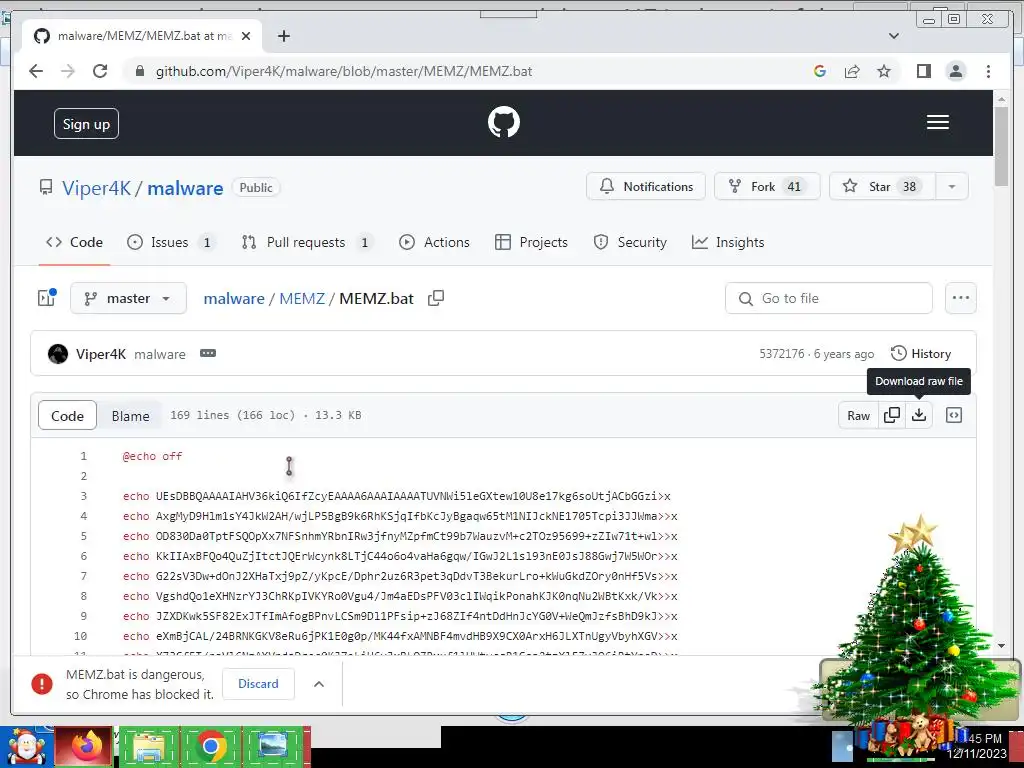This screenshot has height=768, width=1024.
Task: Open the Viper4K owner link
Action: pyautogui.click(x=97, y=188)
